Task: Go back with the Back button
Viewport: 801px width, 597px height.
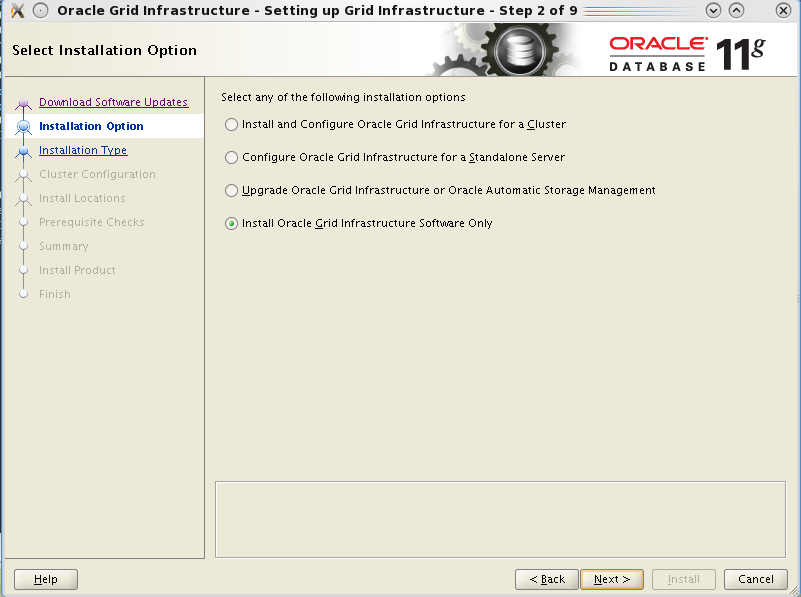Action: [547, 579]
